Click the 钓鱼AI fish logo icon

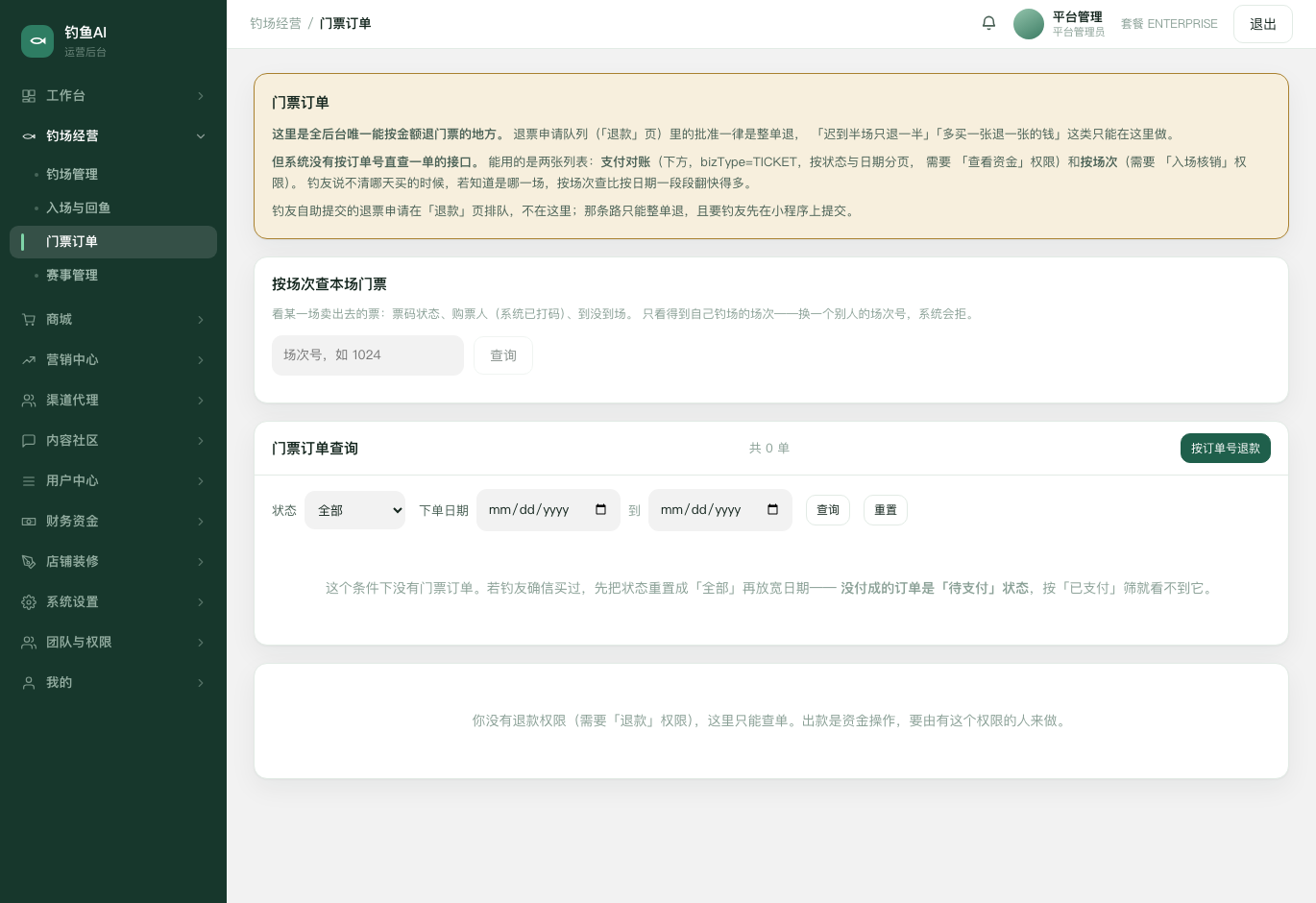click(37, 41)
